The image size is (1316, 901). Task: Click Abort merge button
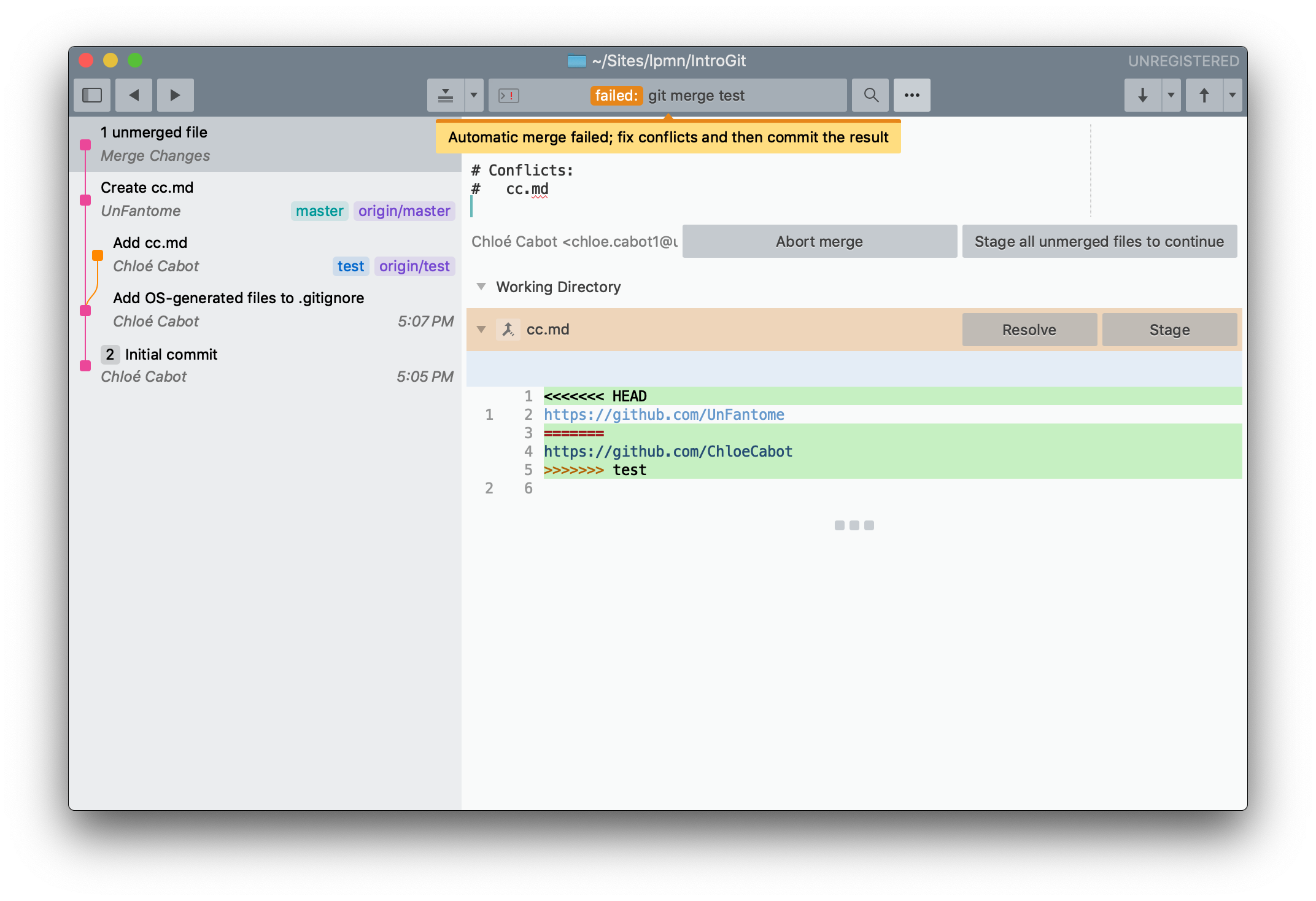point(818,240)
